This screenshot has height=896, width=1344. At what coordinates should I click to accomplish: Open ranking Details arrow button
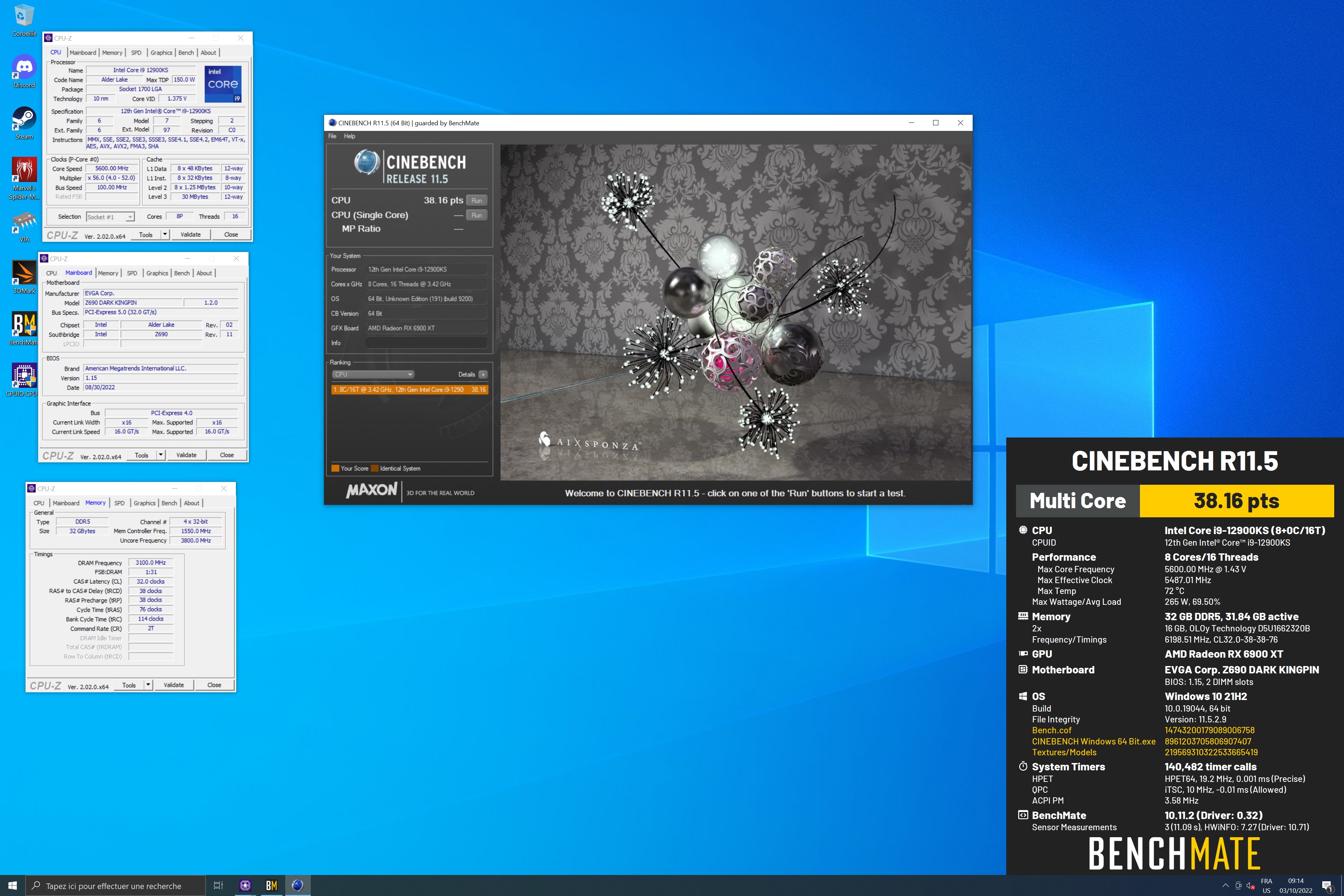click(483, 374)
